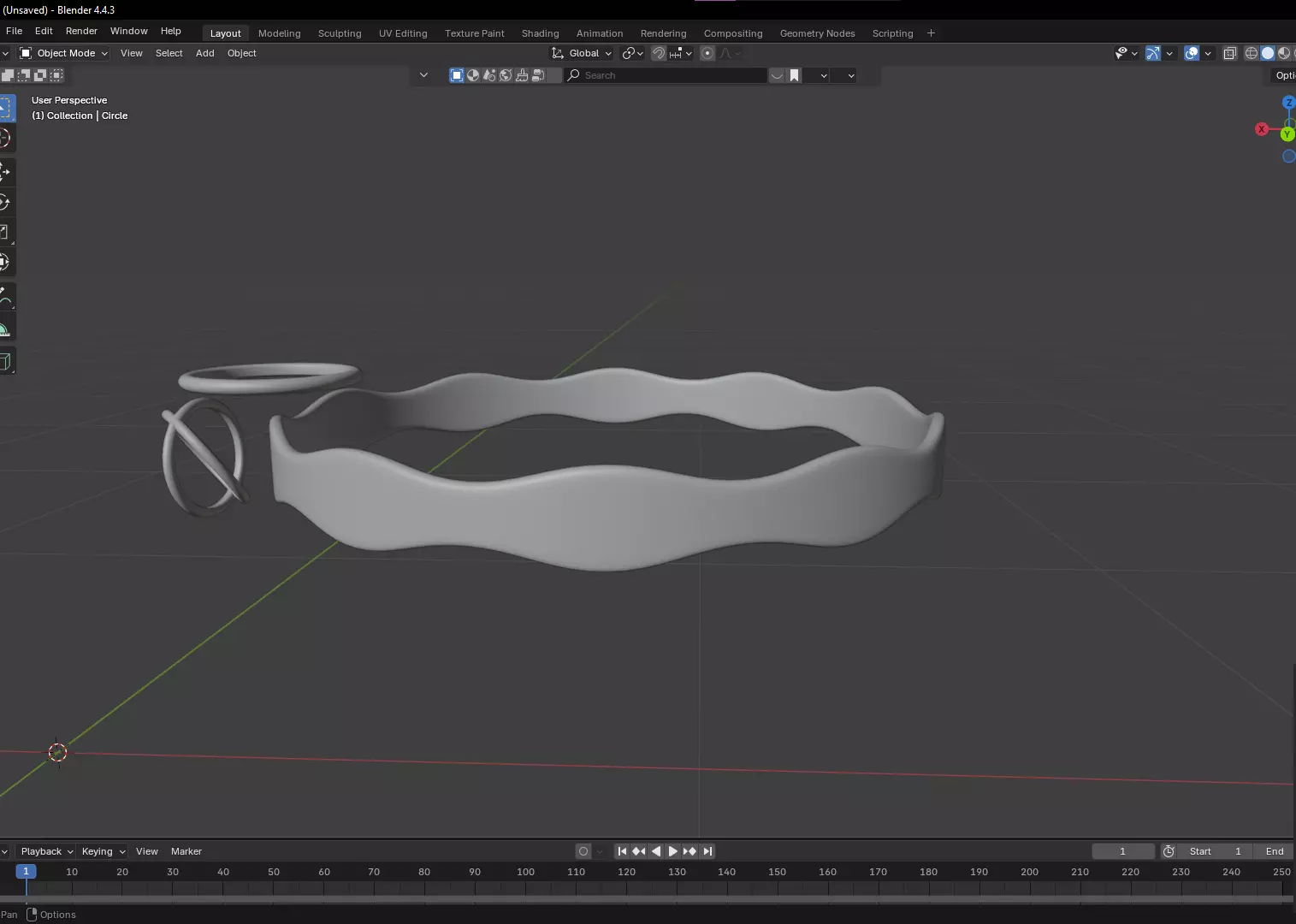Click the current frame number field
The height and width of the screenshot is (924, 1296).
pos(1122,851)
